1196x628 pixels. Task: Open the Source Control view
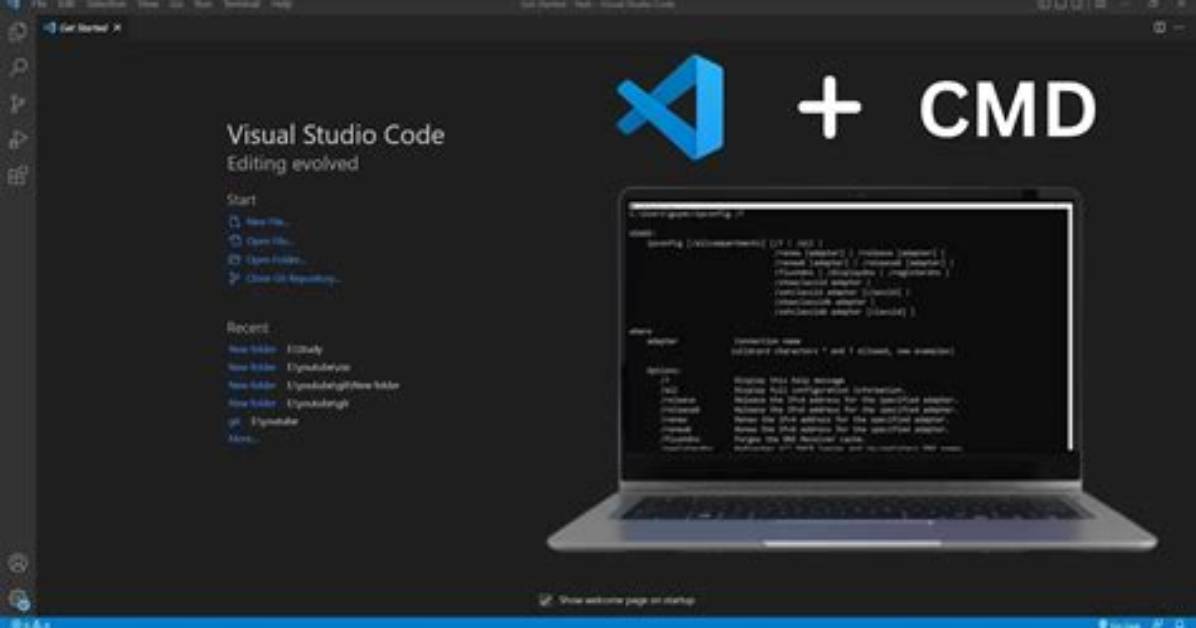(18, 103)
